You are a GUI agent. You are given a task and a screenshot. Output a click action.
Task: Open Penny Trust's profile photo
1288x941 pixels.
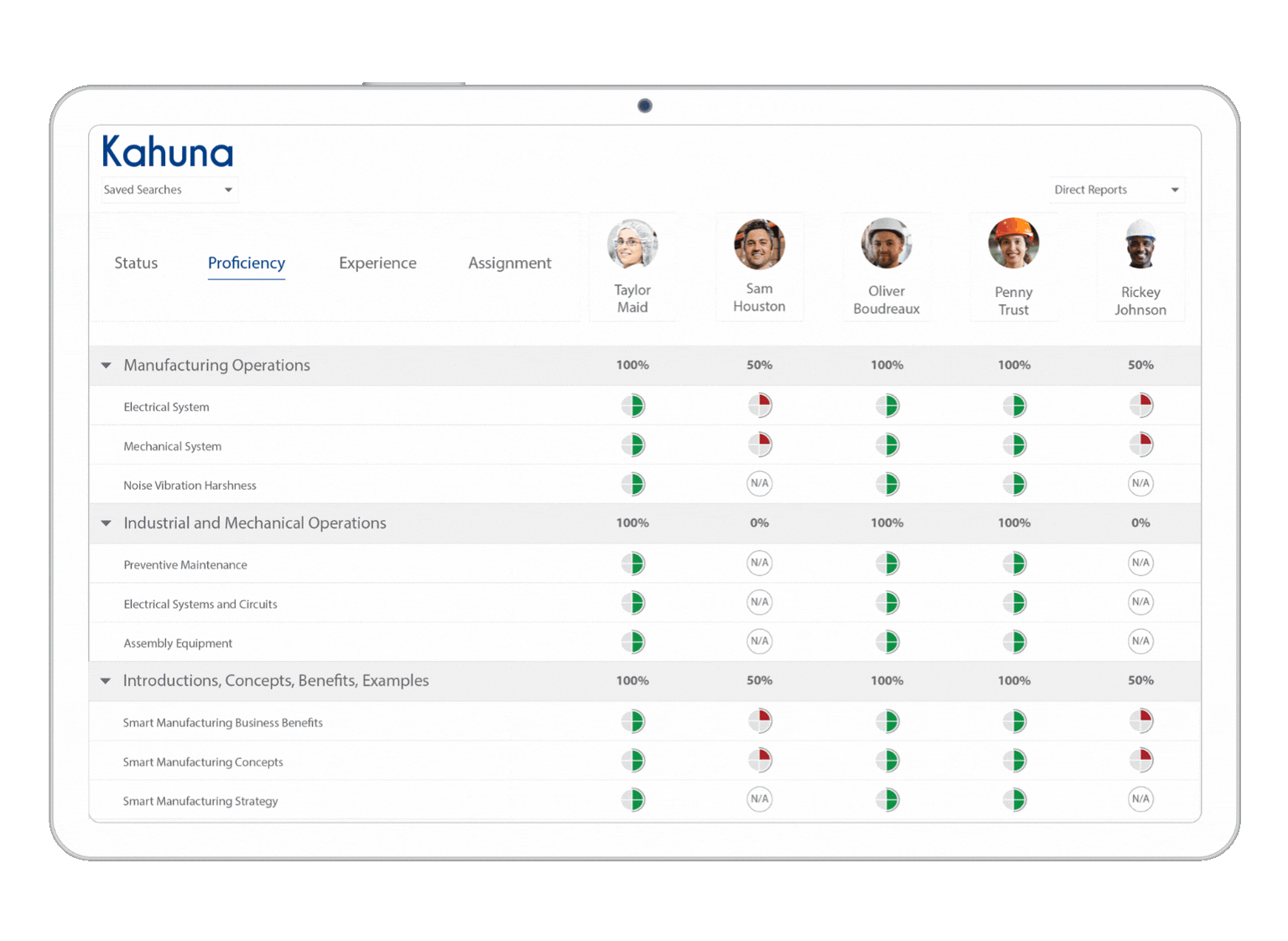pos(1014,243)
